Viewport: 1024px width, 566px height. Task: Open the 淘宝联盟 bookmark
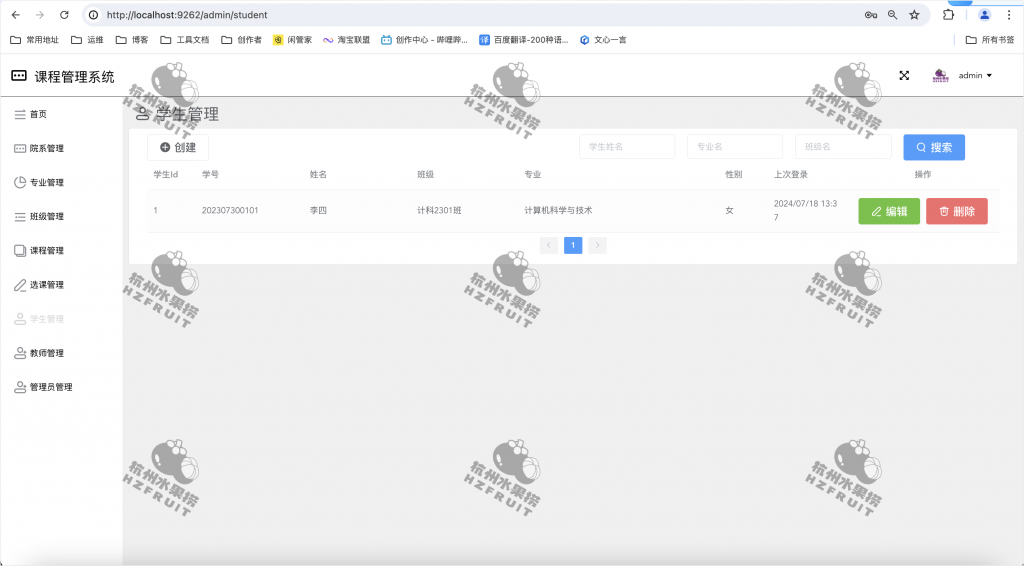(x=346, y=40)
